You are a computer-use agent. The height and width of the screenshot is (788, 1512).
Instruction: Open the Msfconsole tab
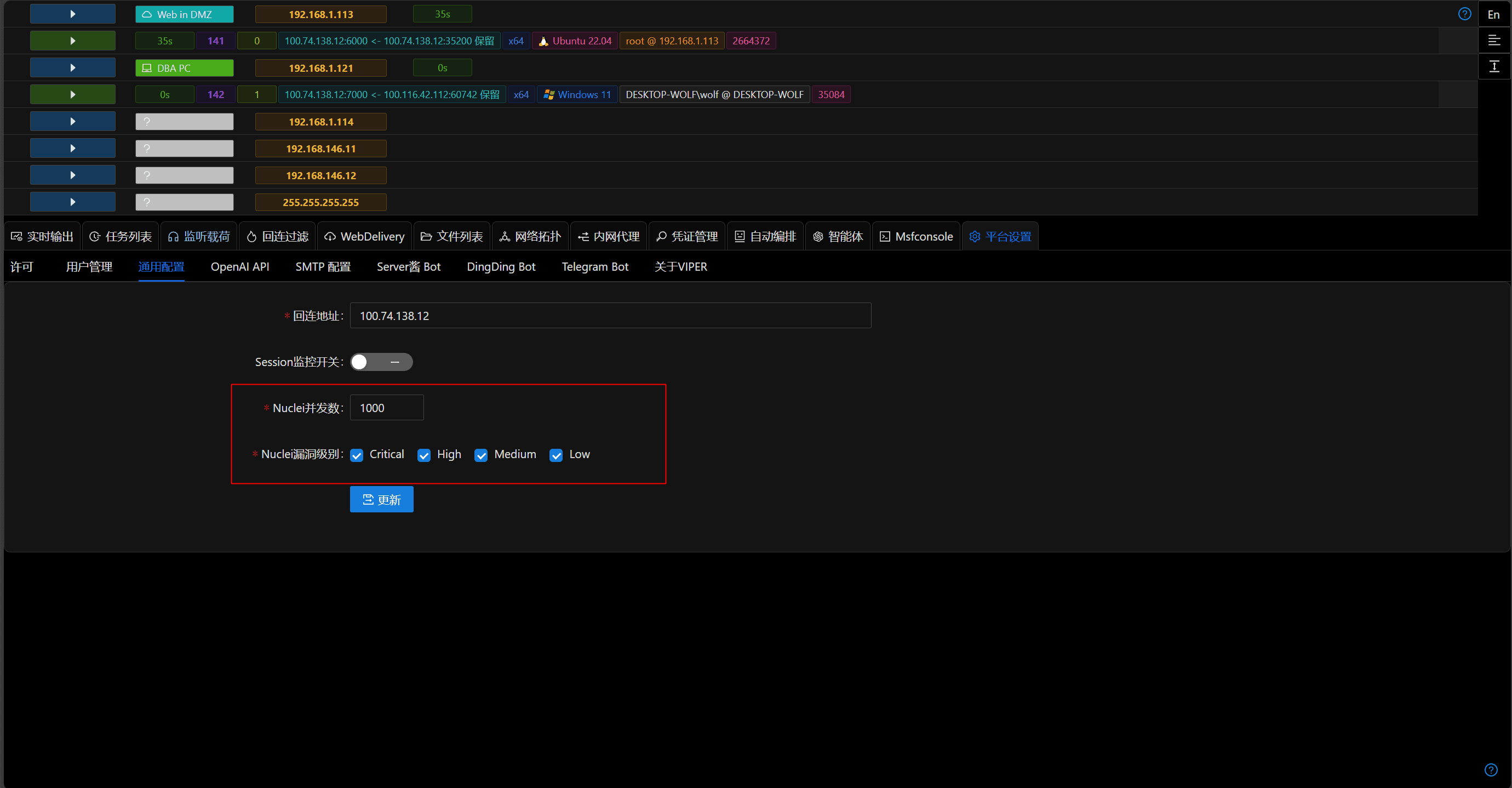coord(916,237)
